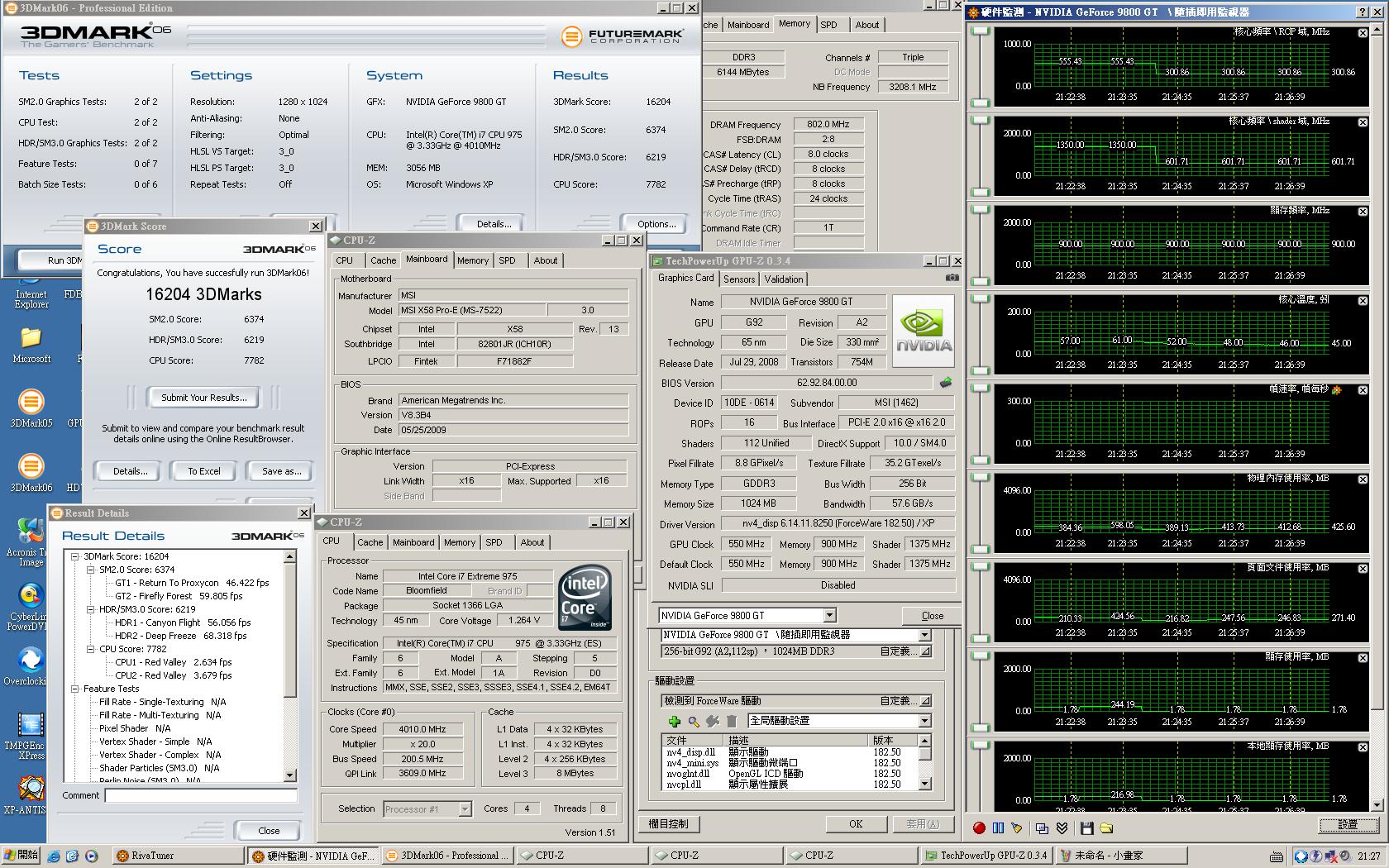Click Result Details tree scrollbar down arrow
The width and height of the screenshot is (1389, 868).
(x=289, y=775)
